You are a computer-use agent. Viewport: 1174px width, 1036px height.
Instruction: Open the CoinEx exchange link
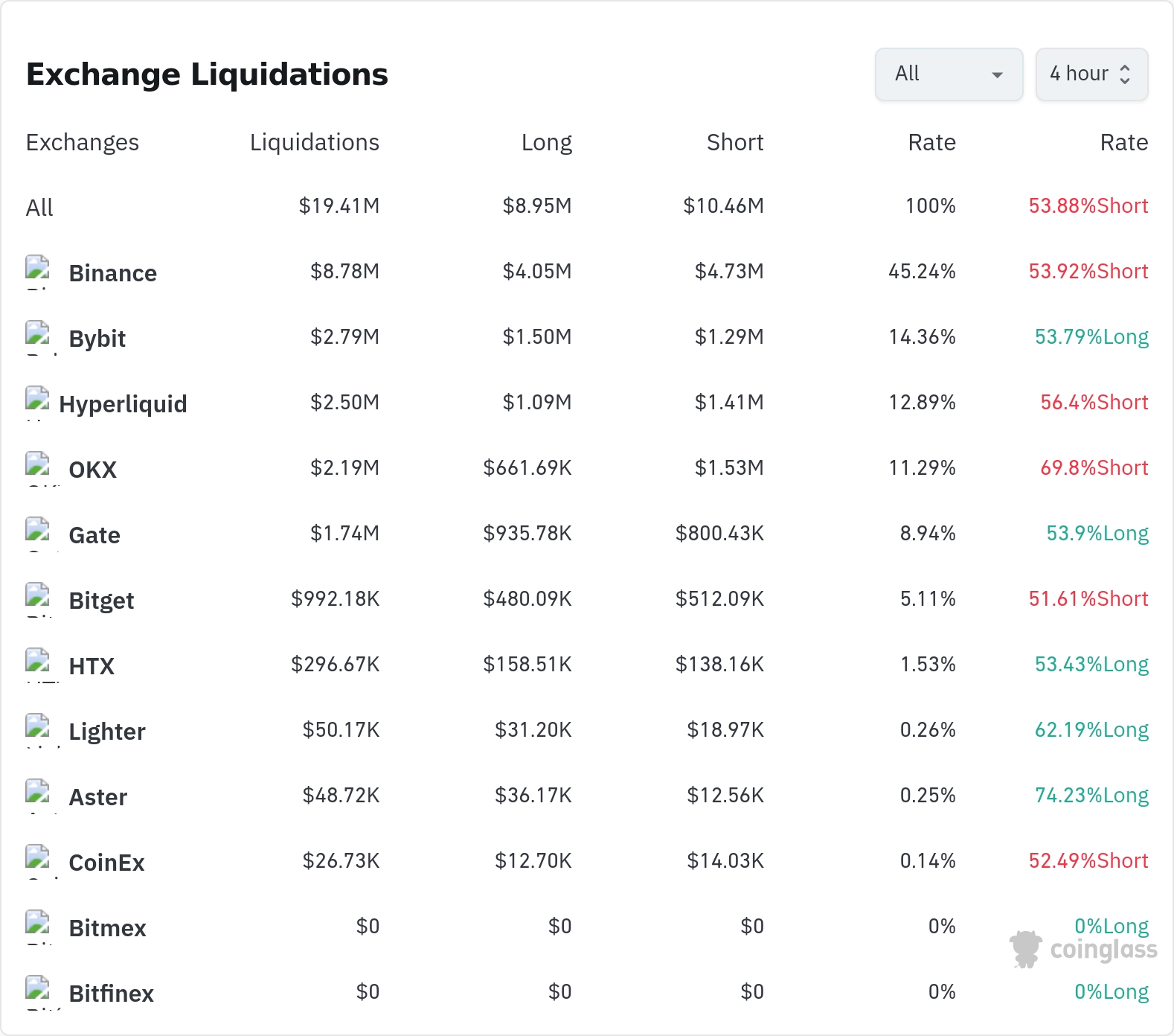point(106,863)
